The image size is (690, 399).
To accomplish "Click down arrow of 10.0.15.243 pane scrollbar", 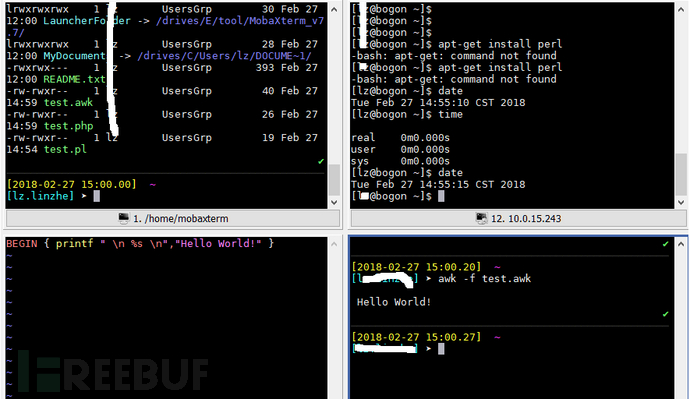I will [681, 202].
